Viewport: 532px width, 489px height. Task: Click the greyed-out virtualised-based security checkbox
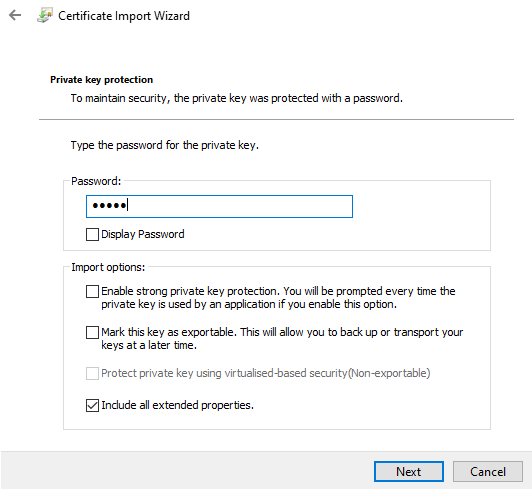92,373
